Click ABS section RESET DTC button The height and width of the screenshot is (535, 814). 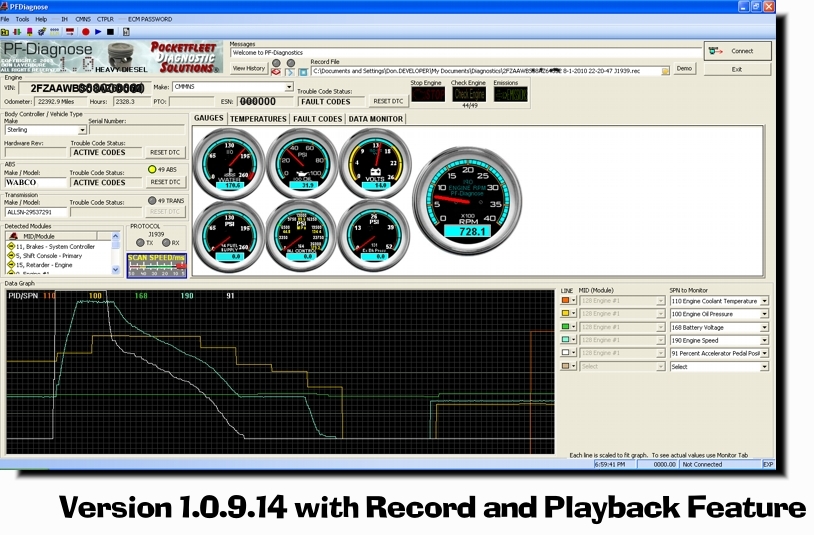pyautogui.click(x=165, y=182)
